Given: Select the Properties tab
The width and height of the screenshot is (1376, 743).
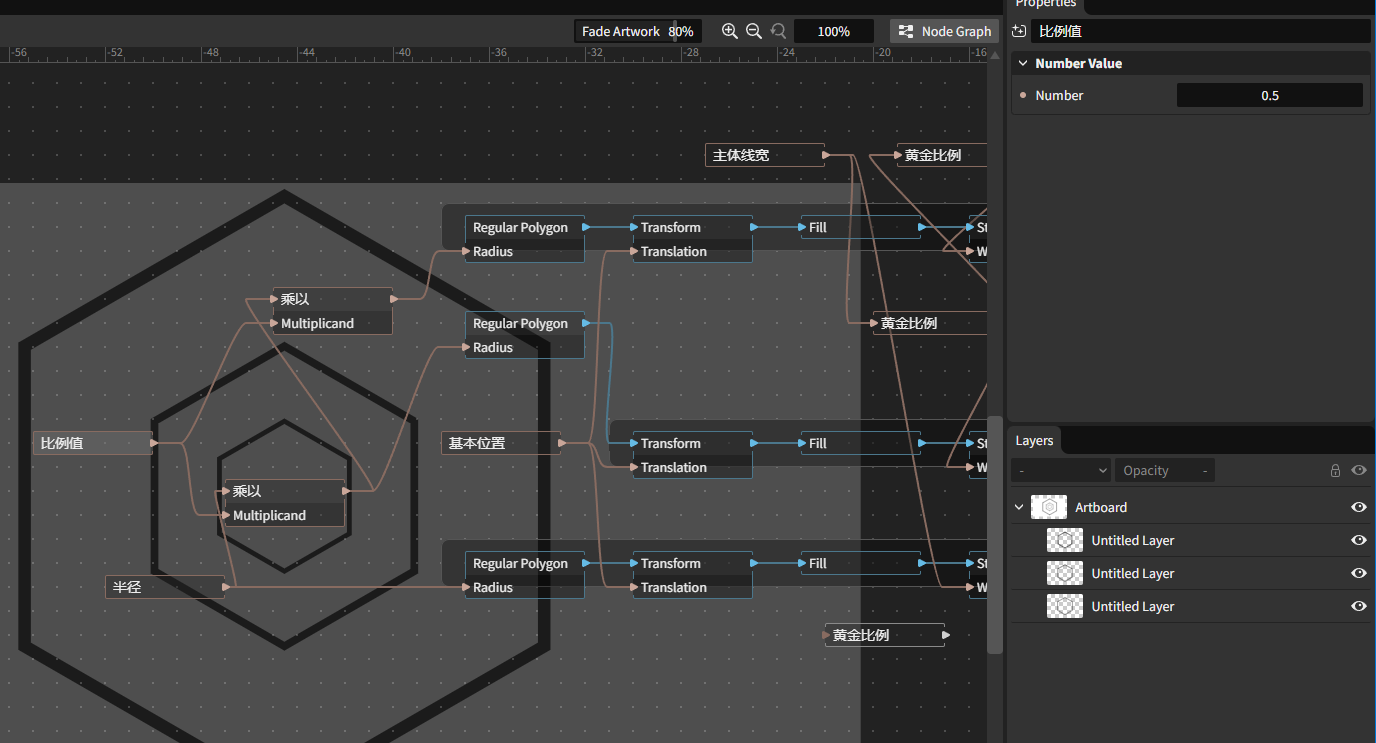Looking at the screenshot, I should [1045, 4].
